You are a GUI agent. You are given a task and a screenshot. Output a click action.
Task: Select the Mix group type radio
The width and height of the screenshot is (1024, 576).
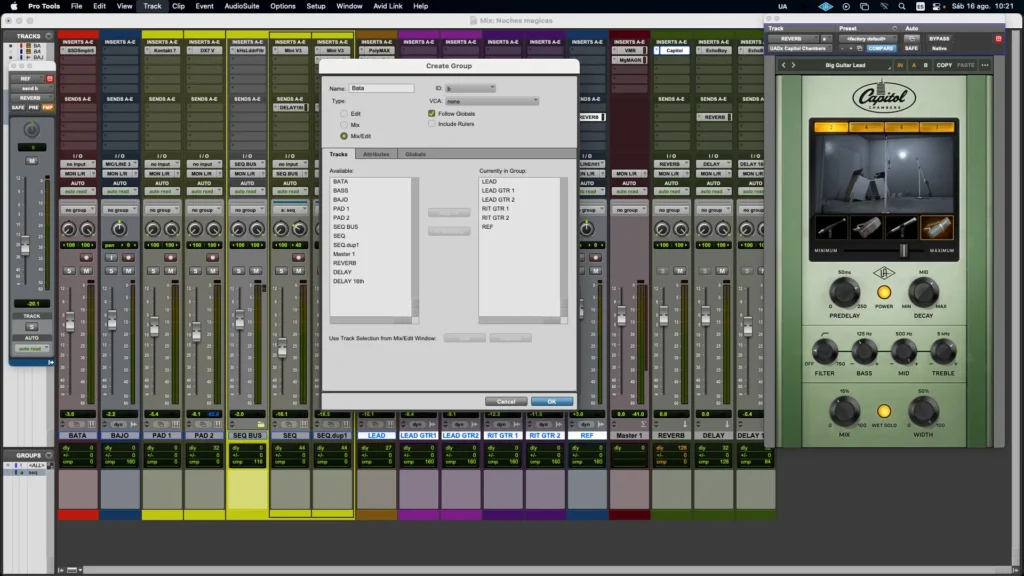pyautogui.click(x=344, y=125)
